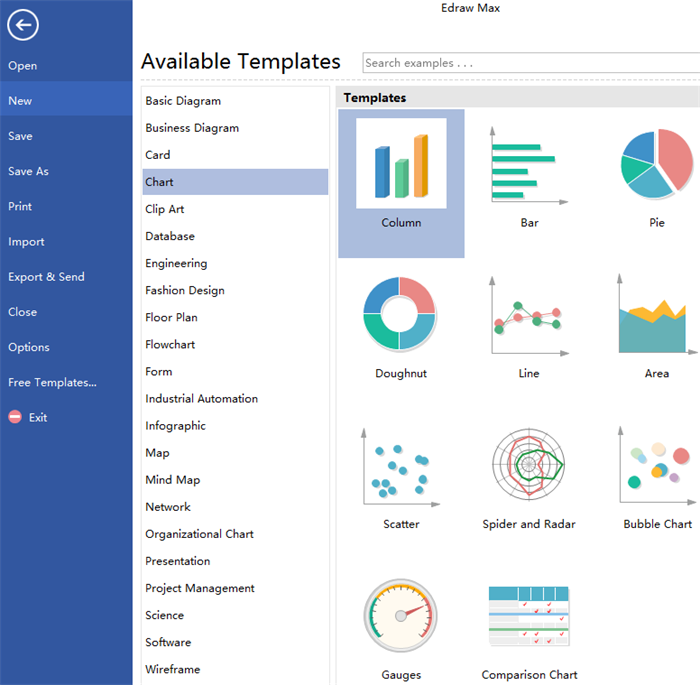Select the Engineering category

tap(235, 263)
